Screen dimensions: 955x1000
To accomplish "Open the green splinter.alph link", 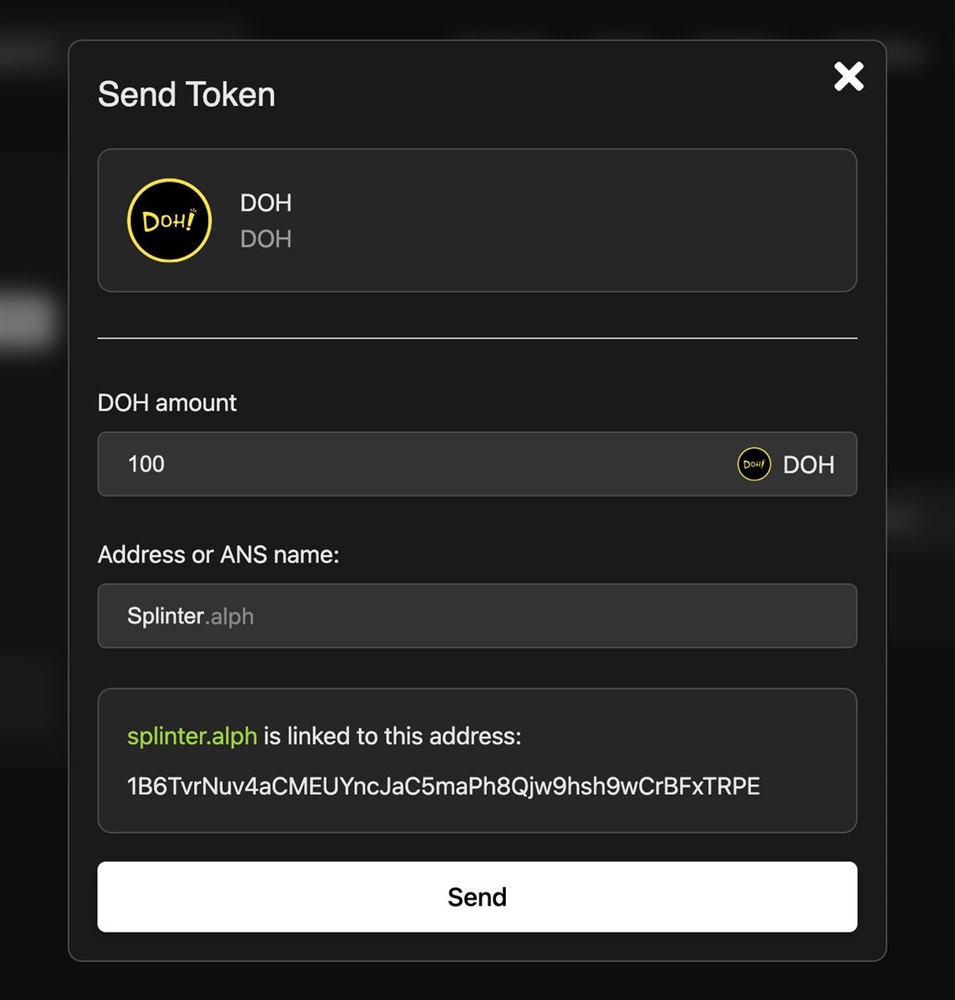I will (x=192, y=737).
